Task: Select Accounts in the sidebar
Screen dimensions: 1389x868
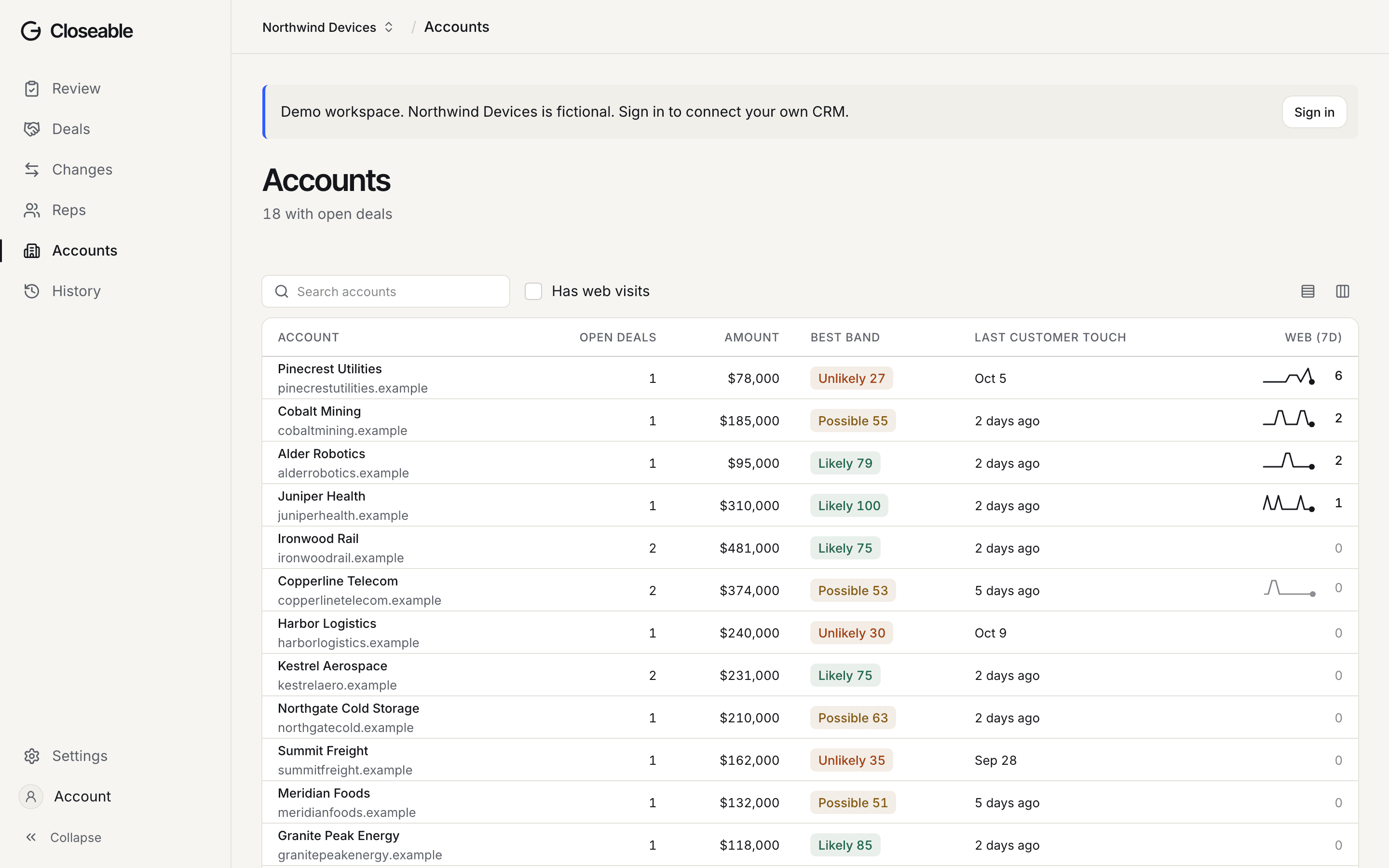Action: [85, 251]
